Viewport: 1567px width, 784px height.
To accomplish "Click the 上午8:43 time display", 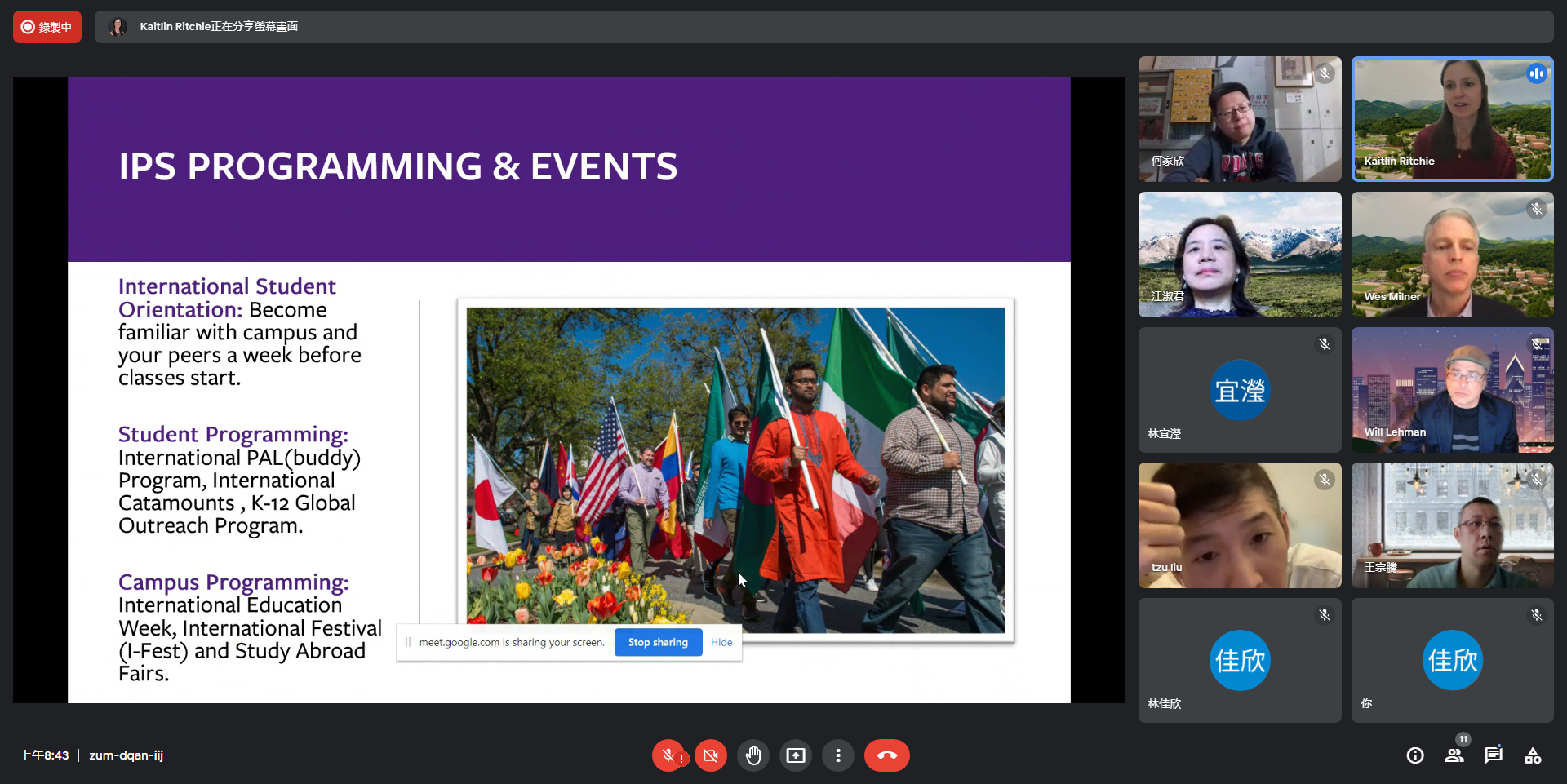I will pos(44,755).
